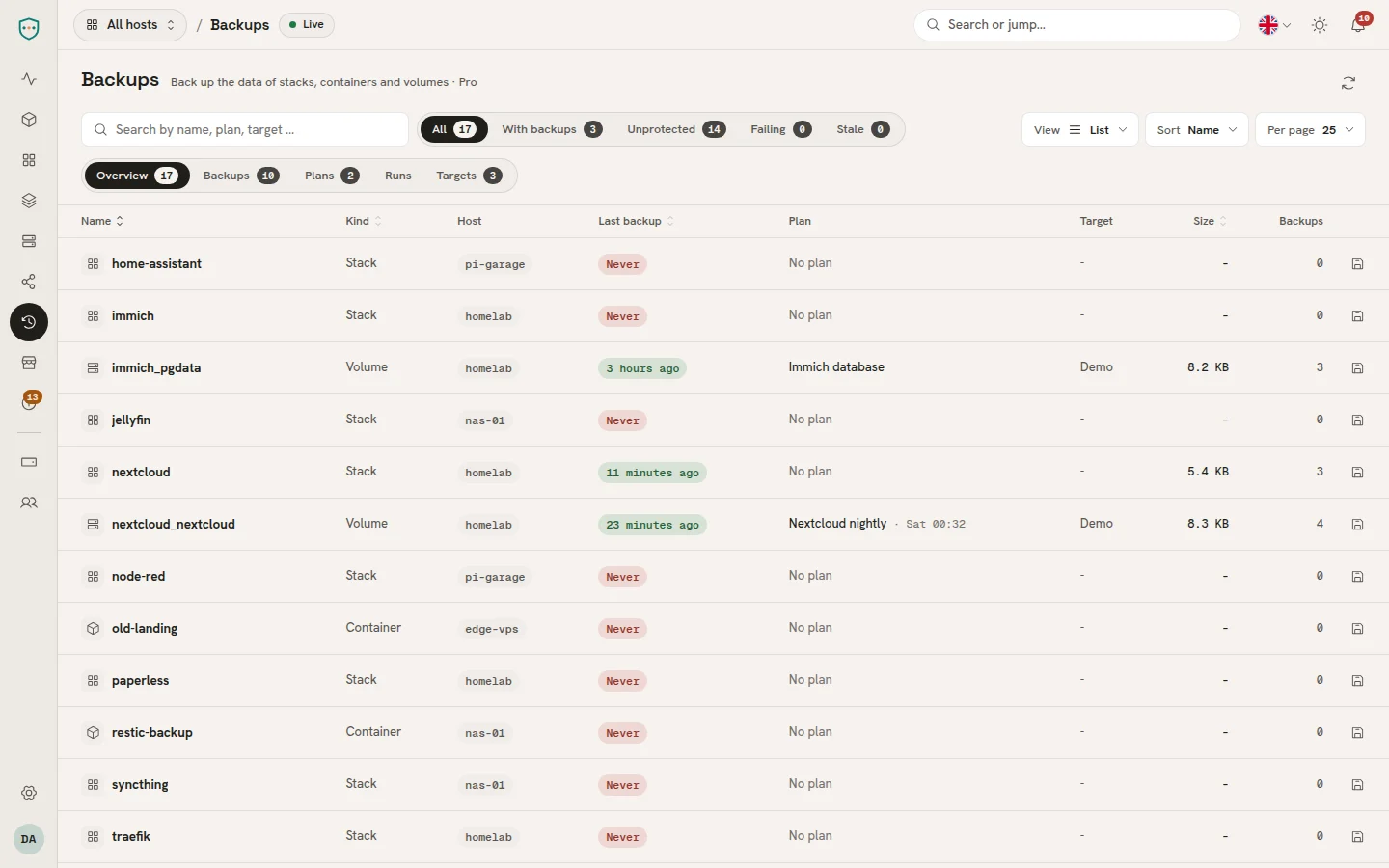
Task: Refresh the backups list
Action: coord(1348,83)
